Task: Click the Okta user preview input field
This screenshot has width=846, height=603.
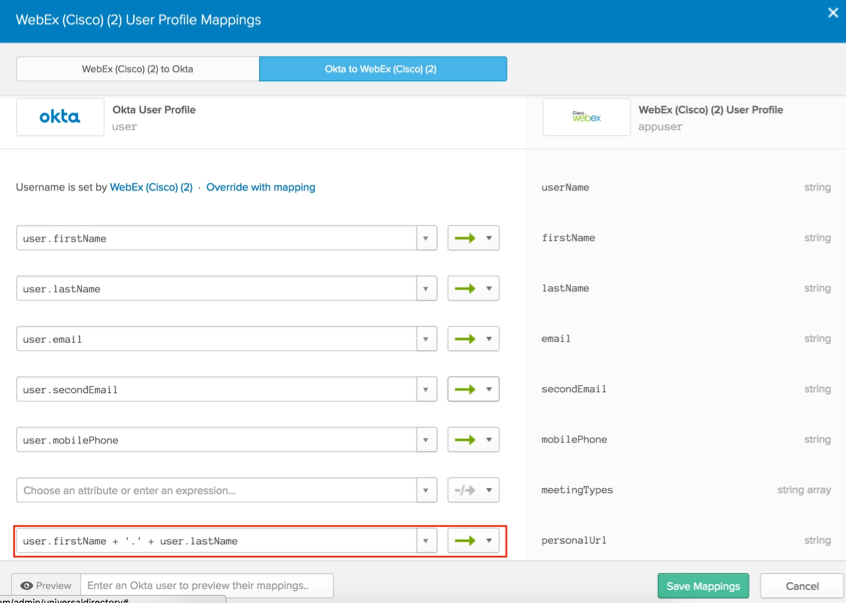Action: click(x=207, y=586)
